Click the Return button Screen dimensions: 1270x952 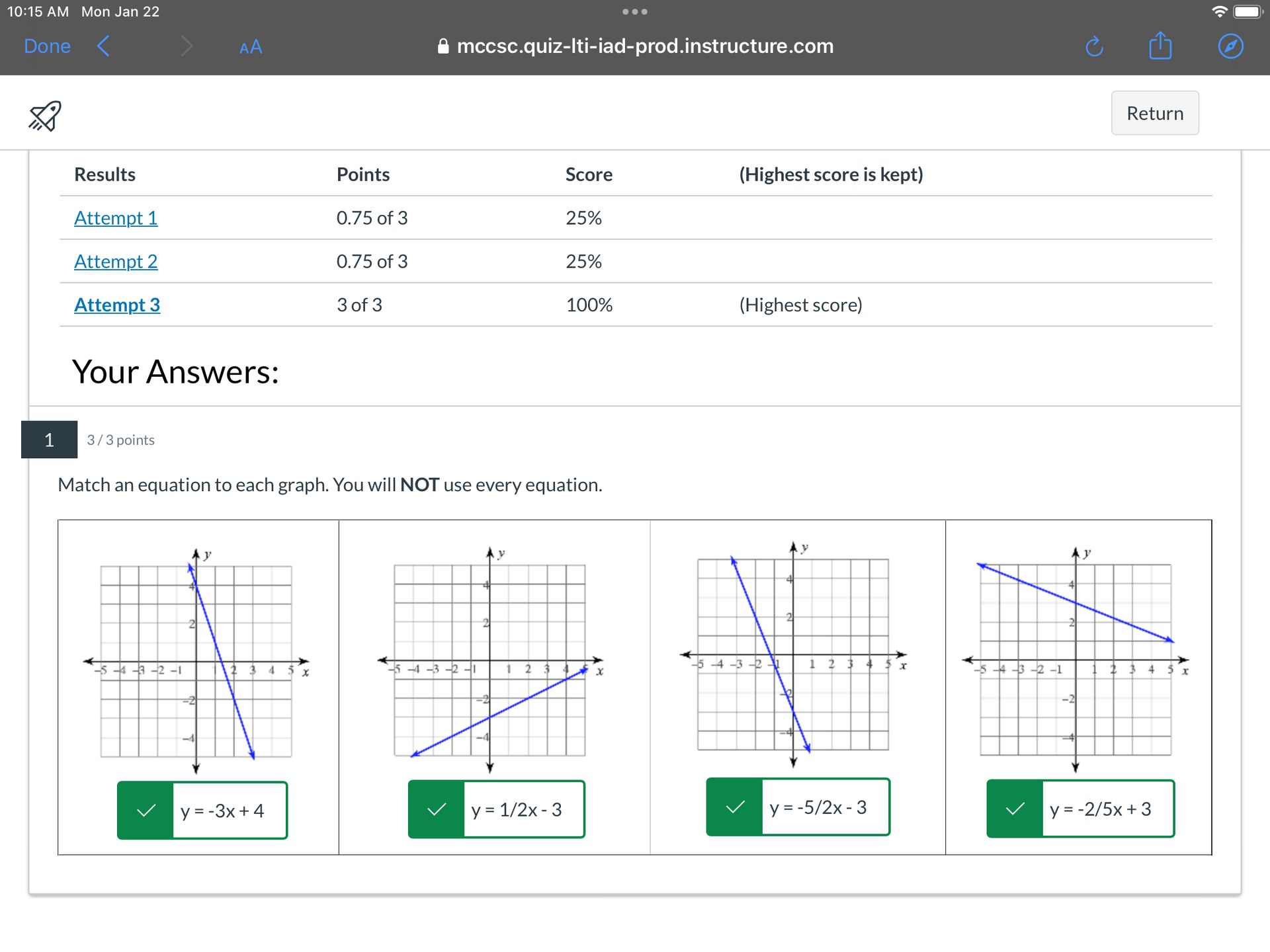1154,113
